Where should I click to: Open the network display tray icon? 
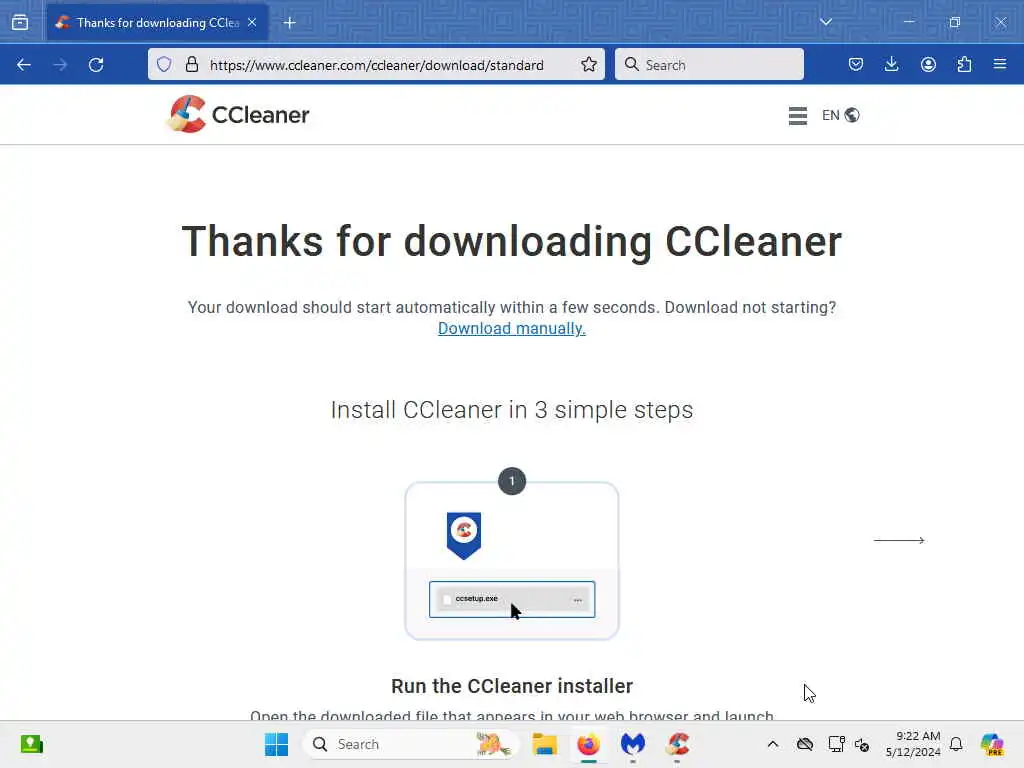[836, 744]
